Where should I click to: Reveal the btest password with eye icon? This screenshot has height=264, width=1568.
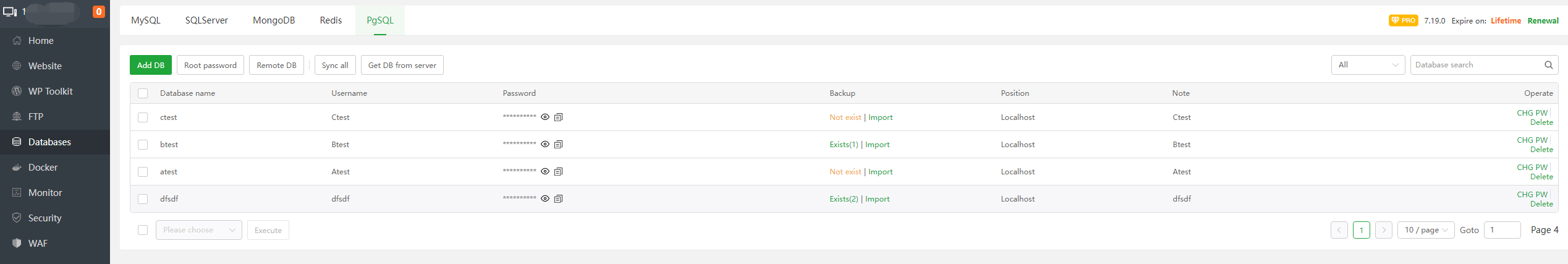(545, 145)
